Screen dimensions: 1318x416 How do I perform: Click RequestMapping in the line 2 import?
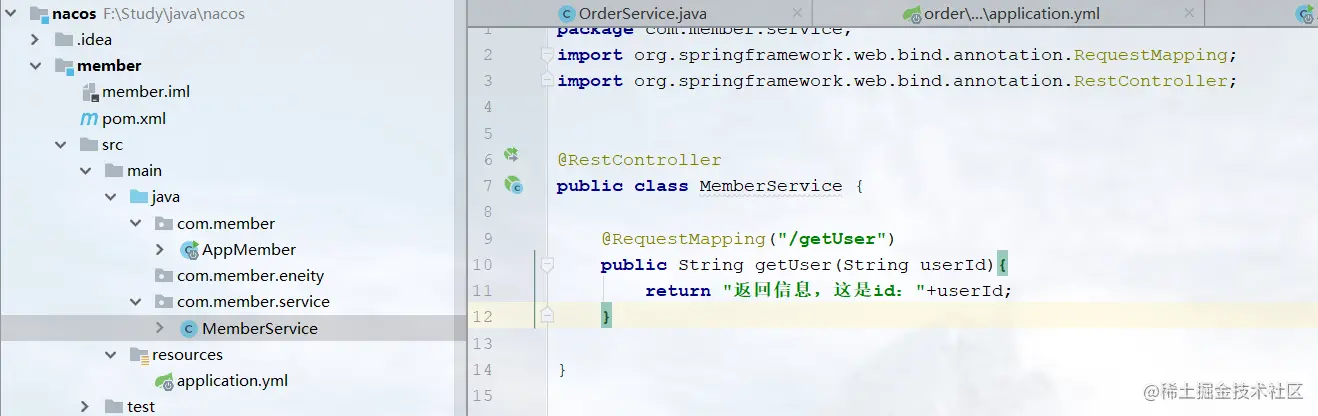point(1150,55)
